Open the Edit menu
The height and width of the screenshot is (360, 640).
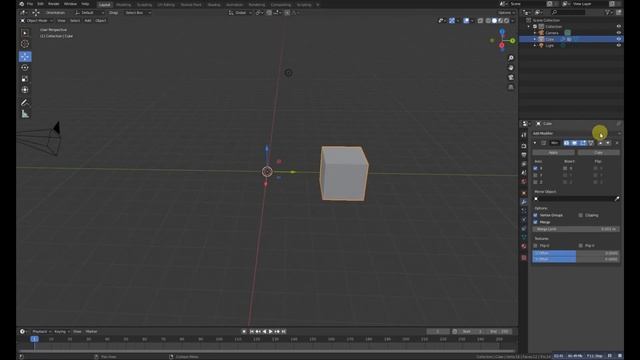40,4
